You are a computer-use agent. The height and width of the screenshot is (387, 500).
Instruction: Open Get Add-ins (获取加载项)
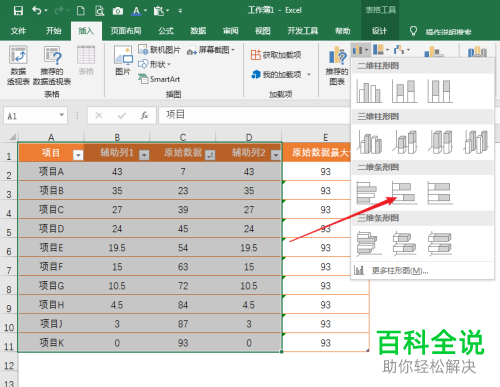click(276, 55)
